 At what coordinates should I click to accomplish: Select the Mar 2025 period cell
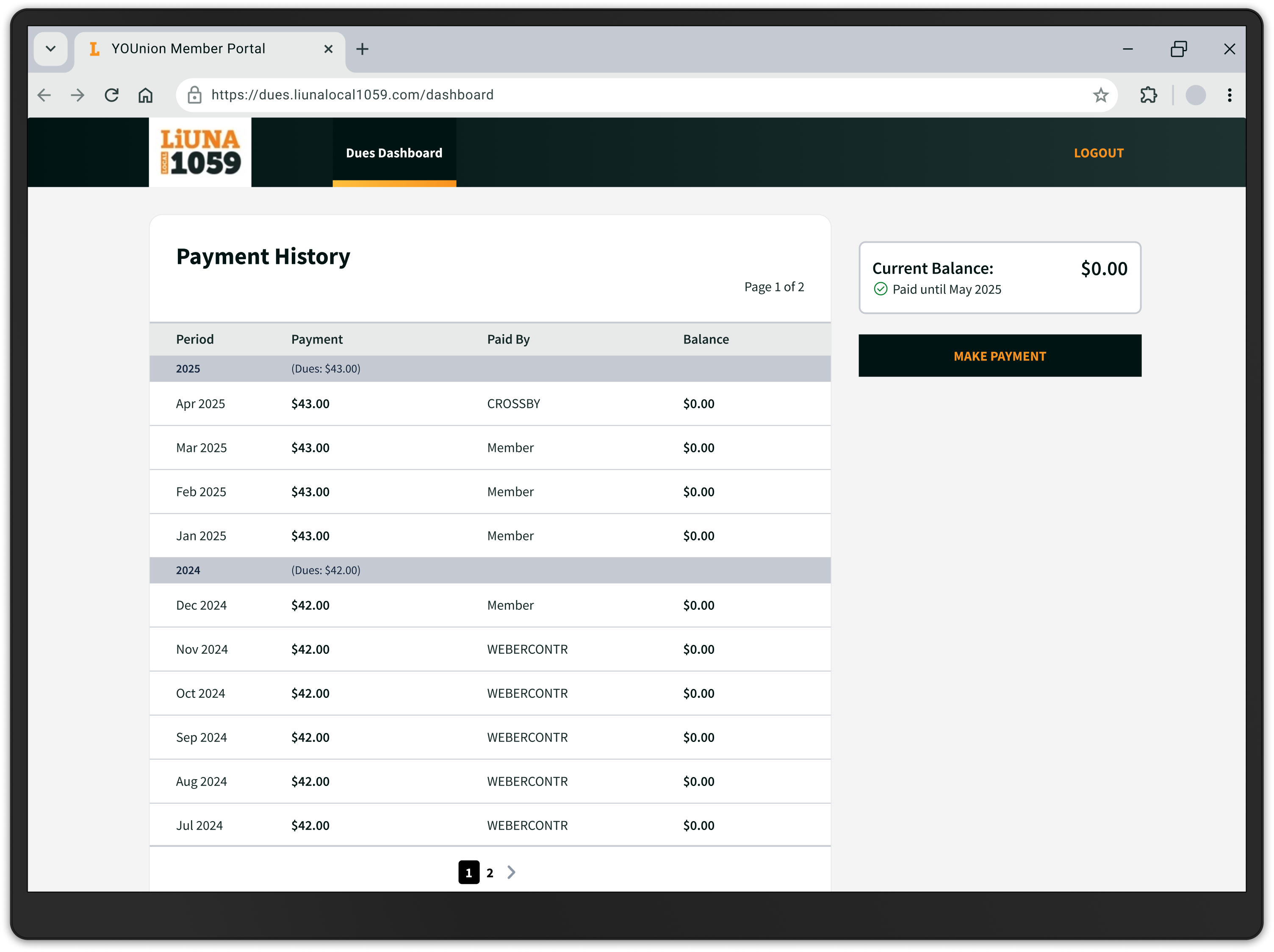click(x=201, y=448)
